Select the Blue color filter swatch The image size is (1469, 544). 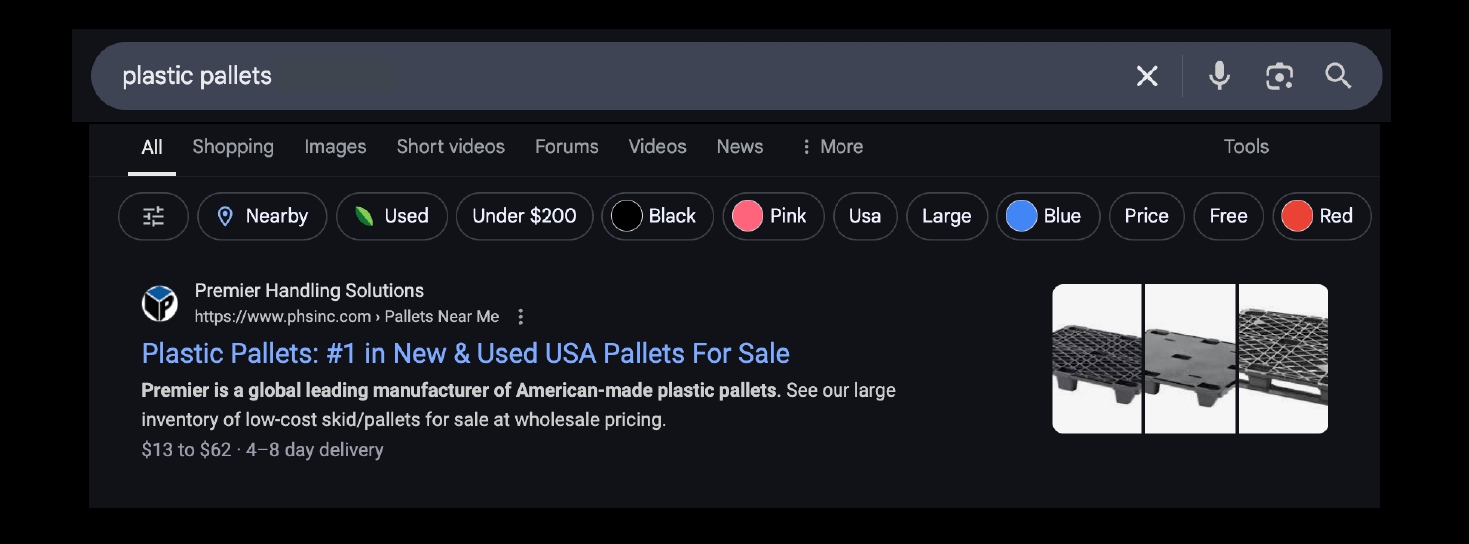coord(1048,216)
